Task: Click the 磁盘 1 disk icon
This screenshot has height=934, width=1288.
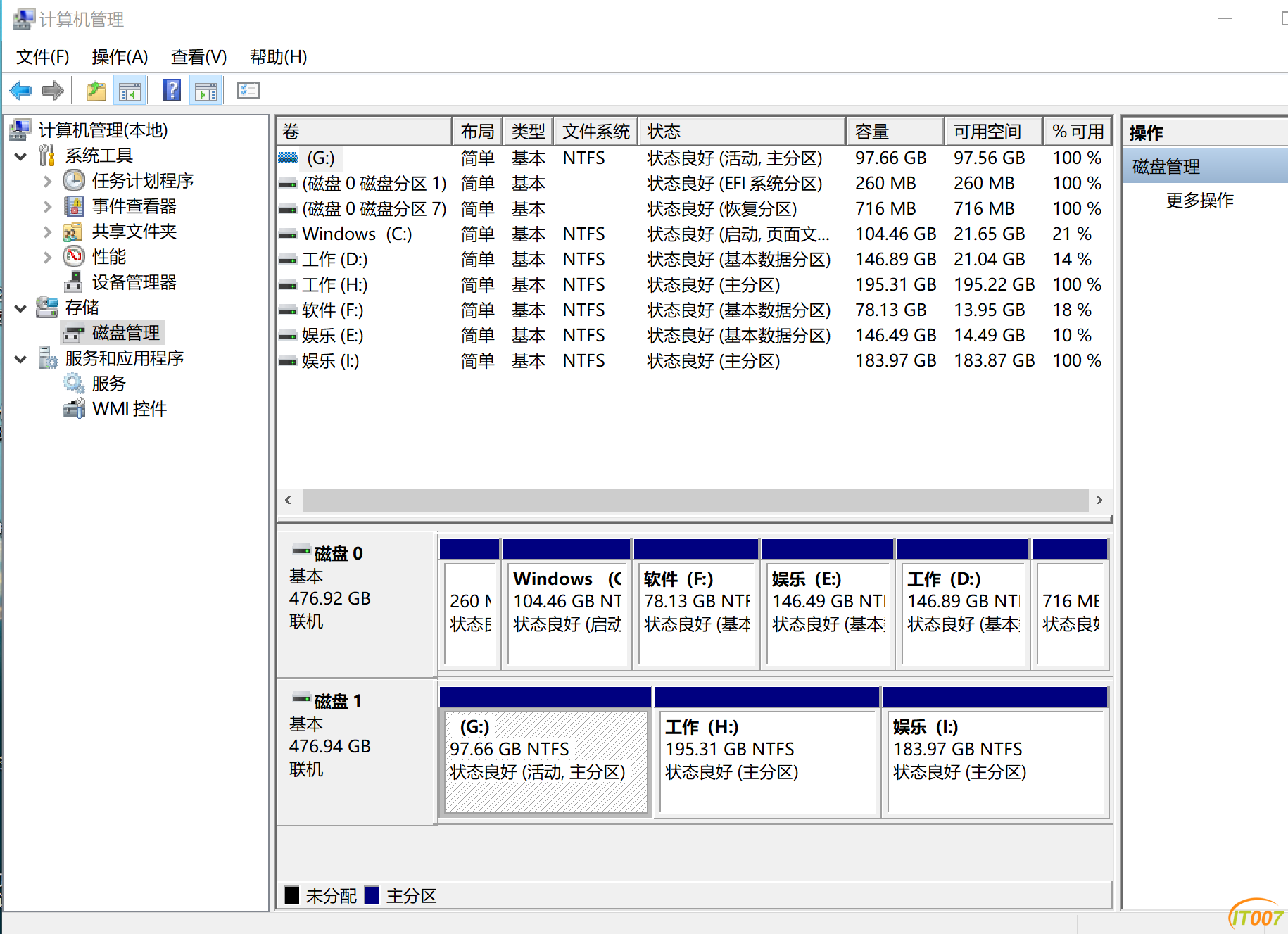Action: click(302, 698)
